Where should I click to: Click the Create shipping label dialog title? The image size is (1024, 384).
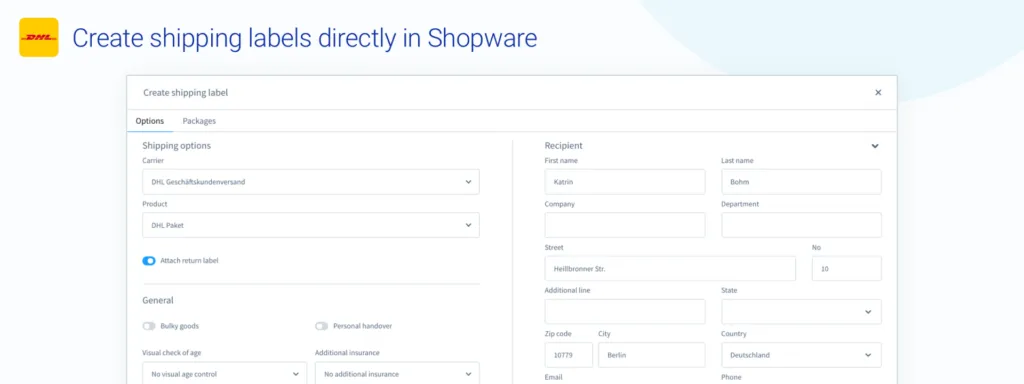tap(185, 93)
